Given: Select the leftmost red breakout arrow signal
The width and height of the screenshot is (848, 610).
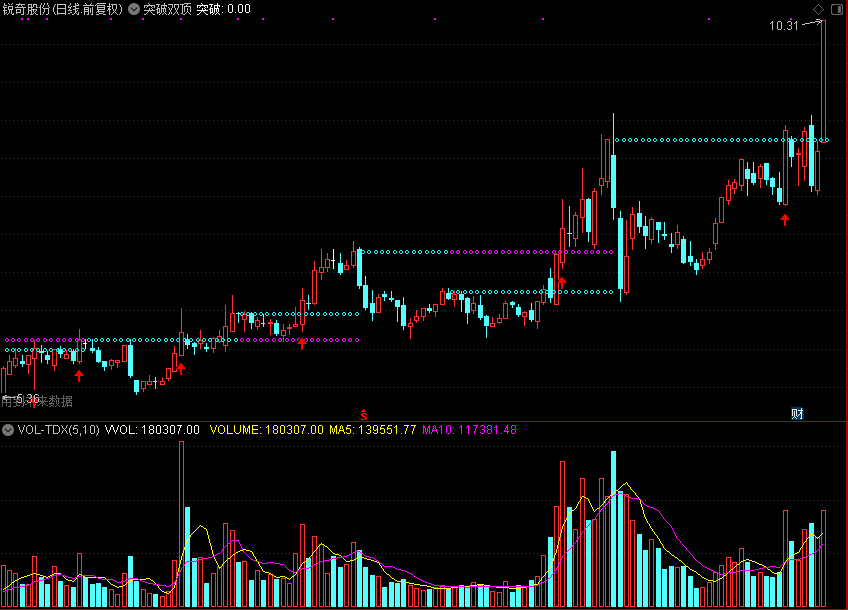Looking at the screenshot, I should (79, 375).
